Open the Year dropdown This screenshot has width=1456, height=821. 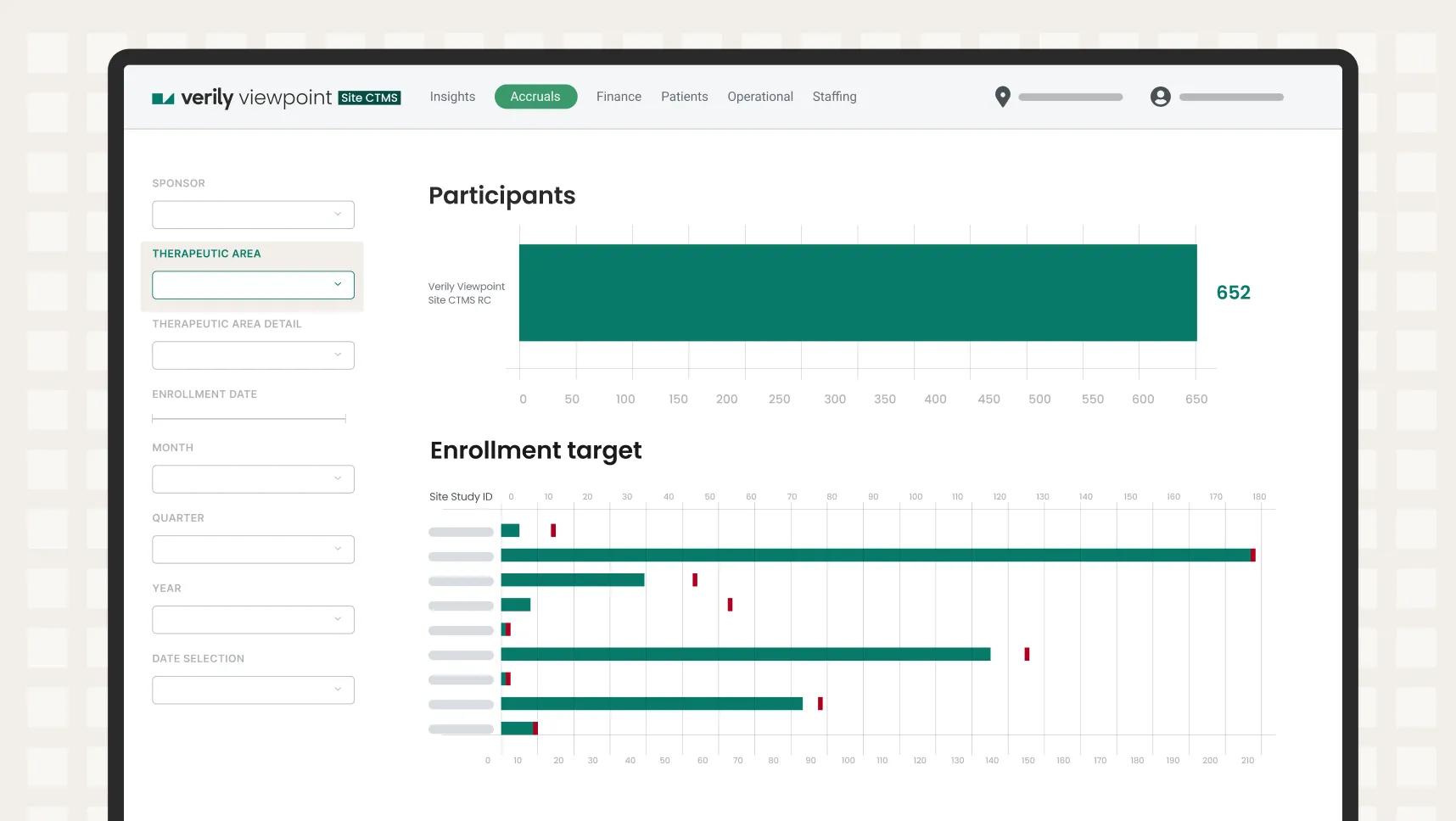point(253,620)
